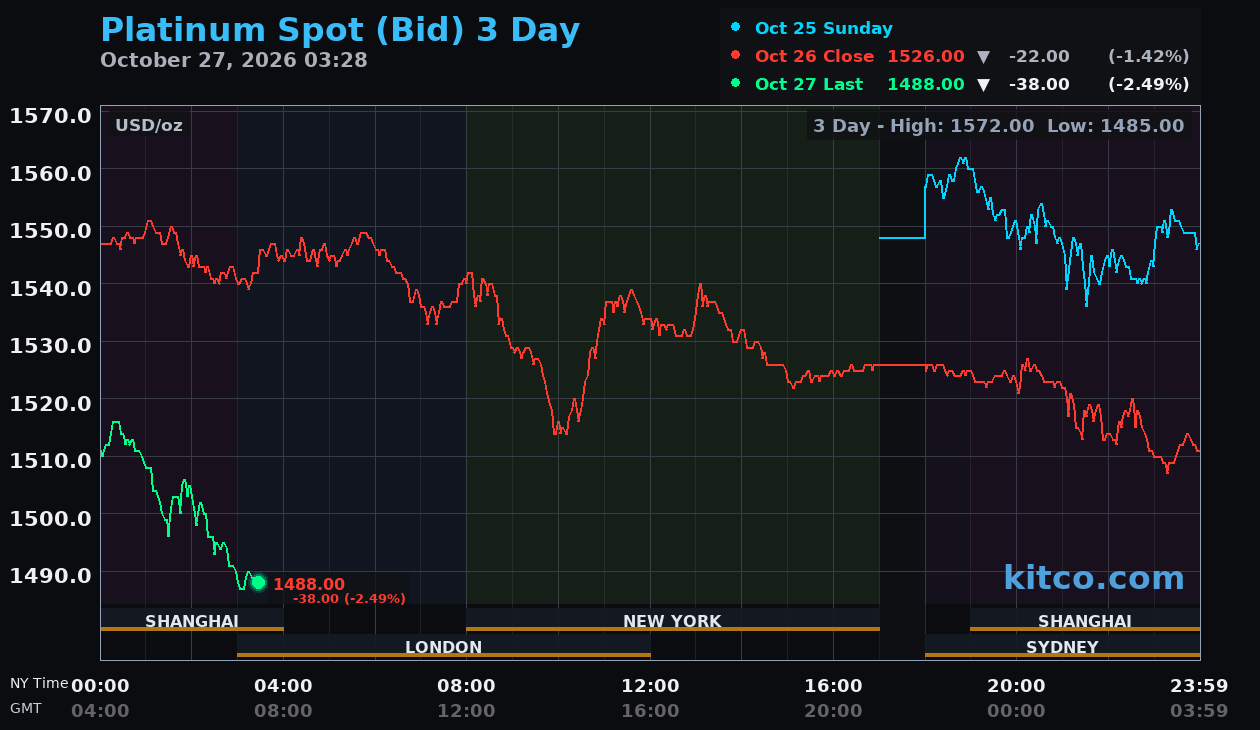The width and height of the screenshot is (1260, 730).
Task: Click the GMT 00:00 gray tick label
Action: tap(1016, 711)
